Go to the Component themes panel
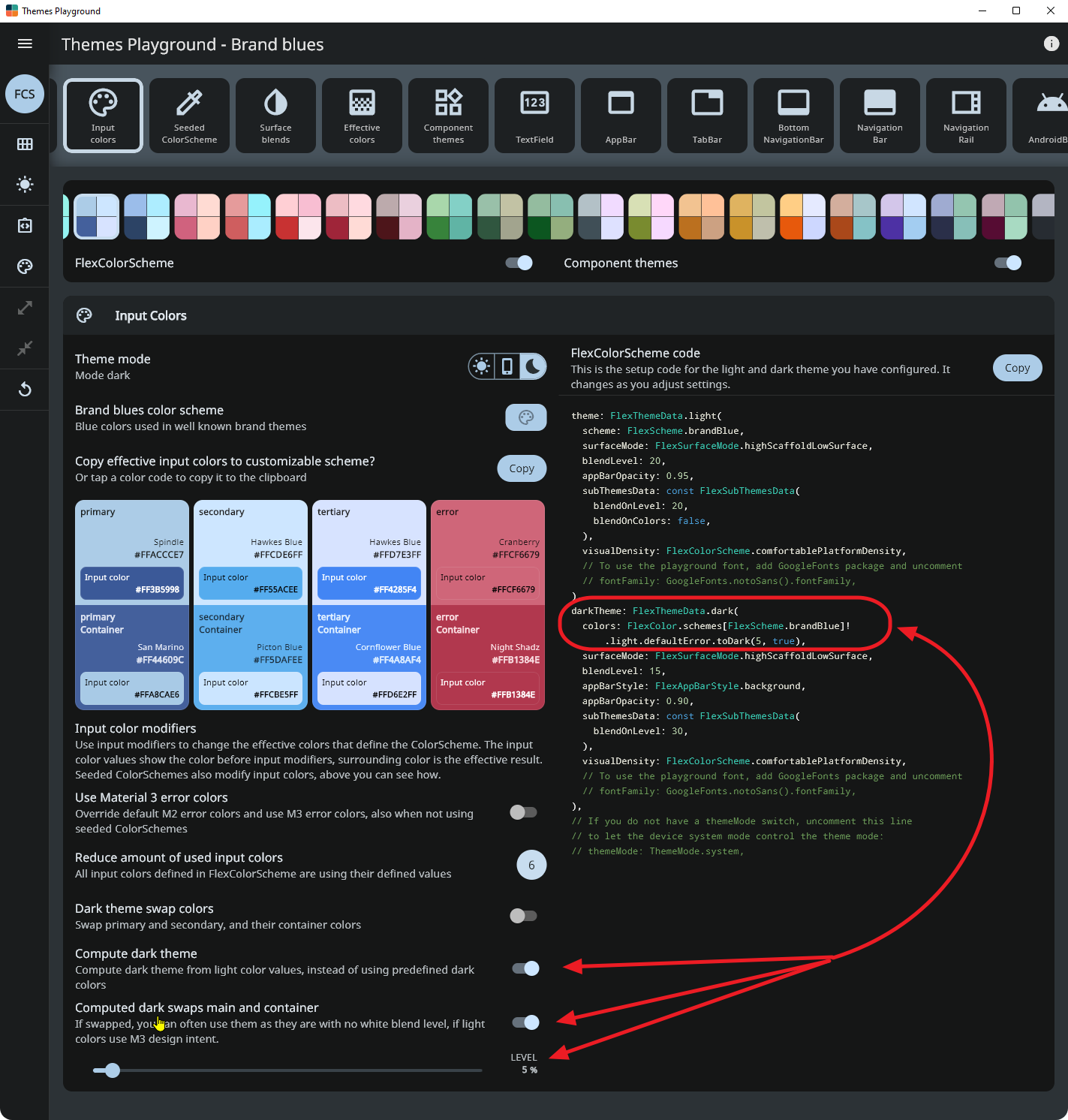Screen dimensions: 1068x1120 click(x=448, y=116)
